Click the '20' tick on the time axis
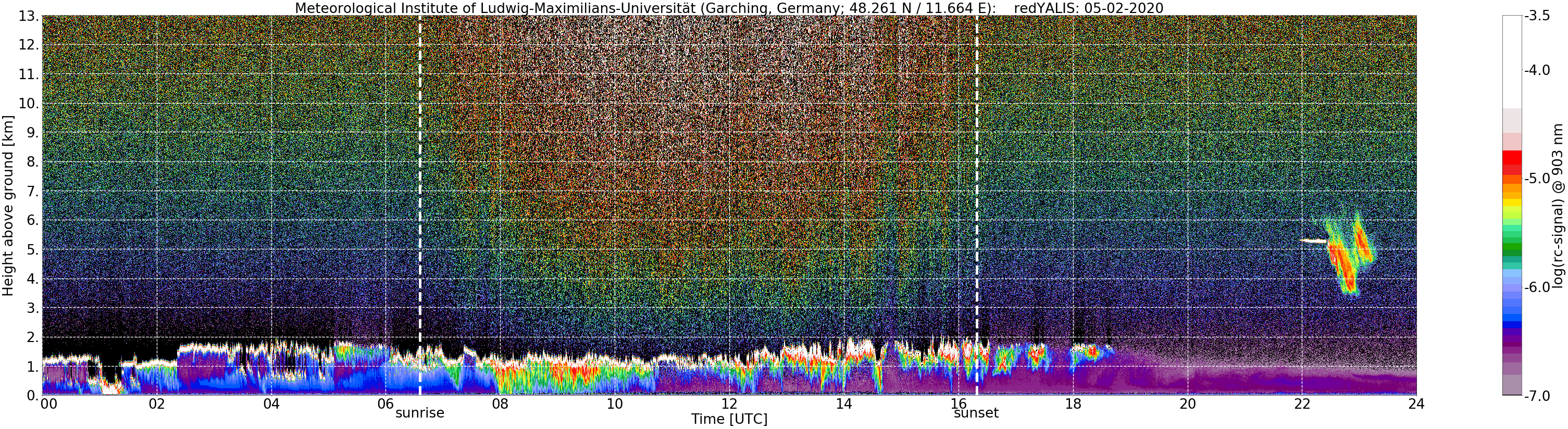Screen dimensions: 1568x429 [1188, 404]
